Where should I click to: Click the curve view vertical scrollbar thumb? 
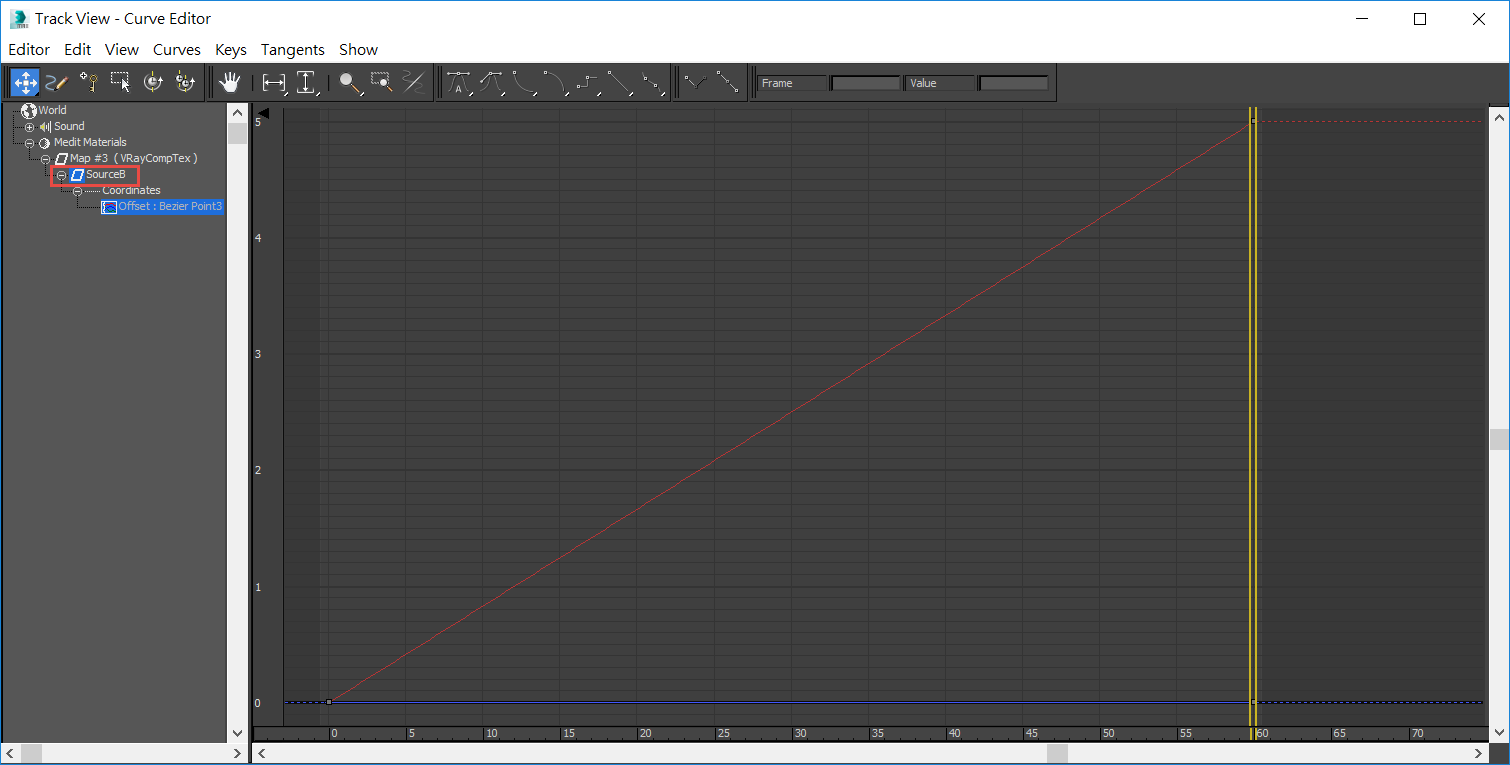pos(1498,440)
